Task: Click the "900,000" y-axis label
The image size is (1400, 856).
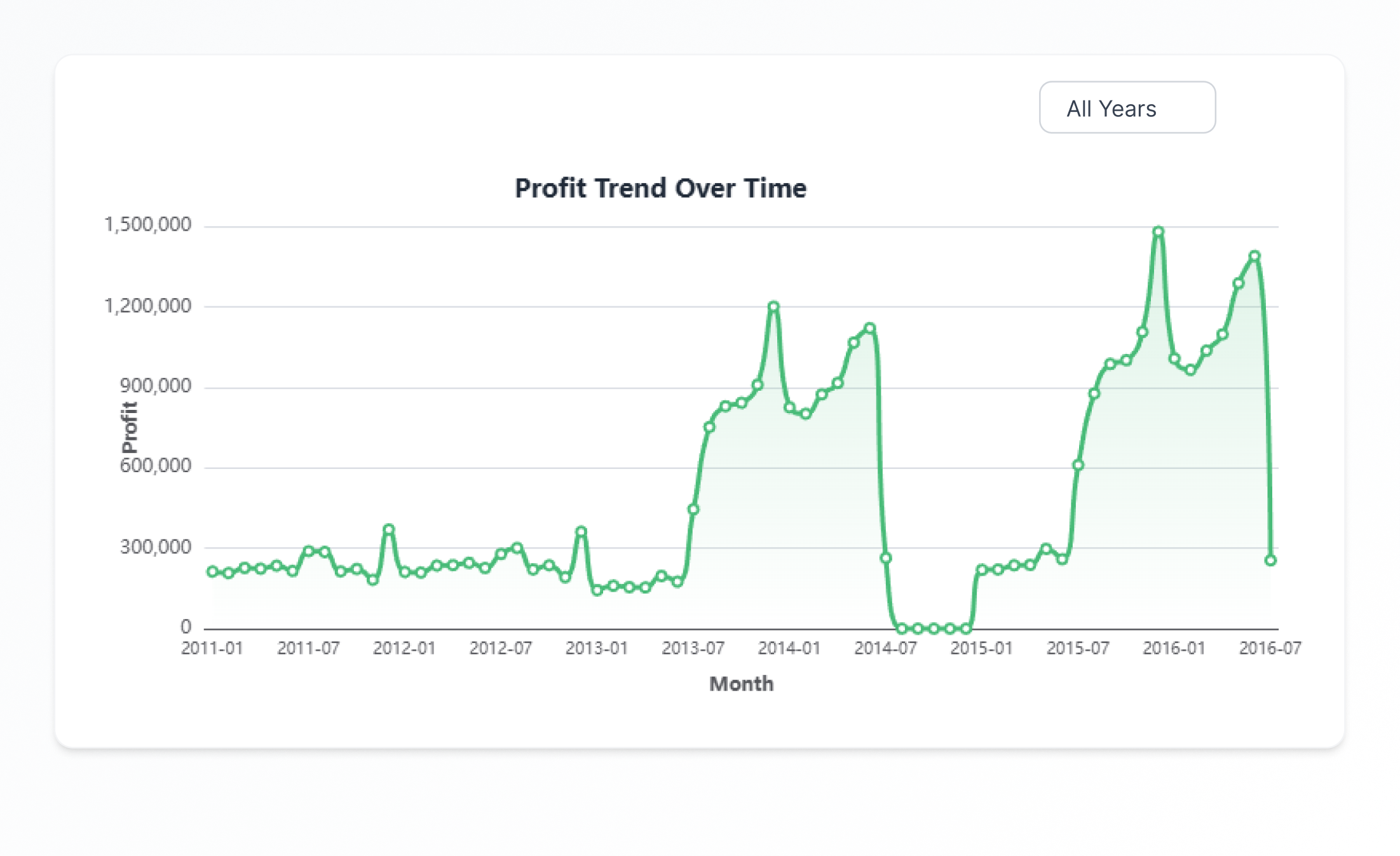Action: click(155, 386)
